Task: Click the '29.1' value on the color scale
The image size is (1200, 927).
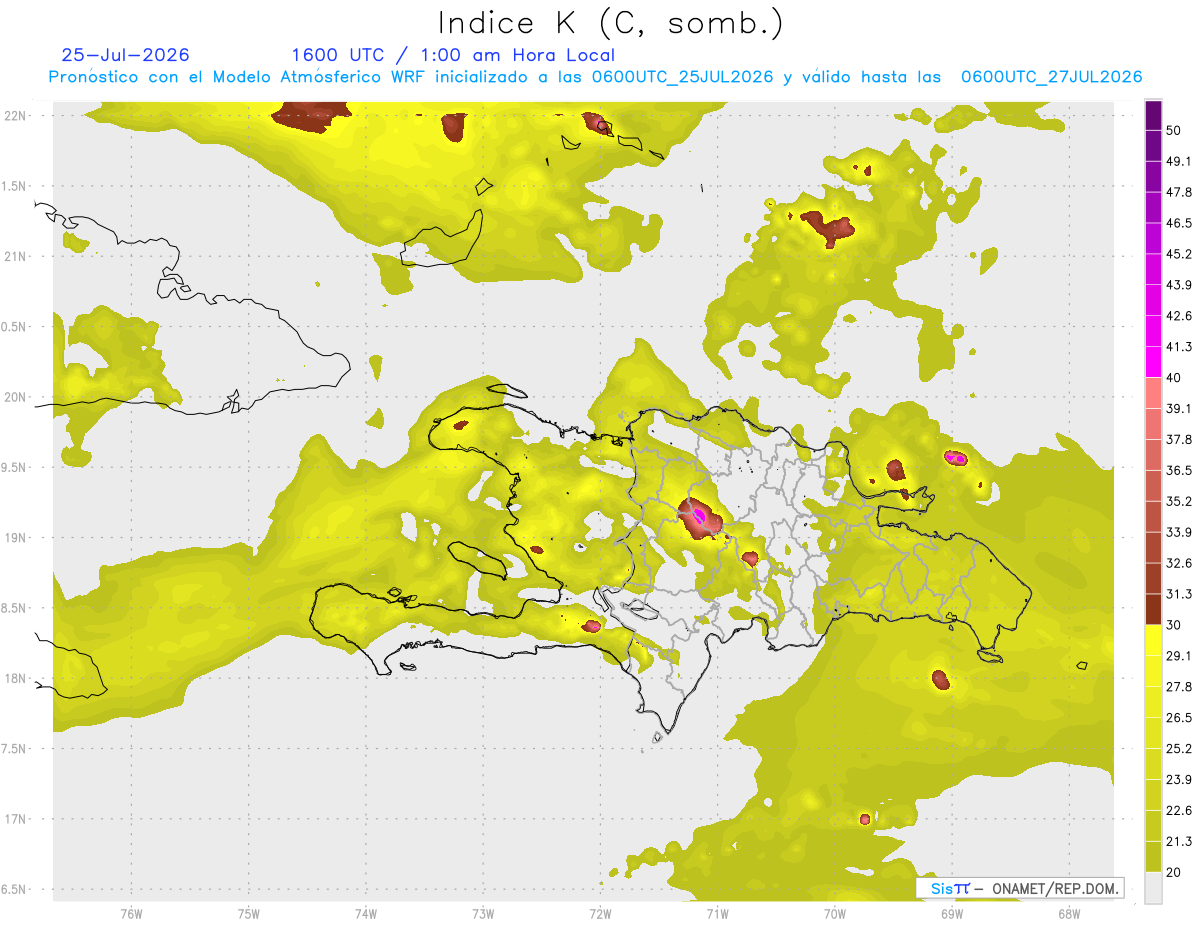Action: pyautogui.click(x=1179, y=656)
